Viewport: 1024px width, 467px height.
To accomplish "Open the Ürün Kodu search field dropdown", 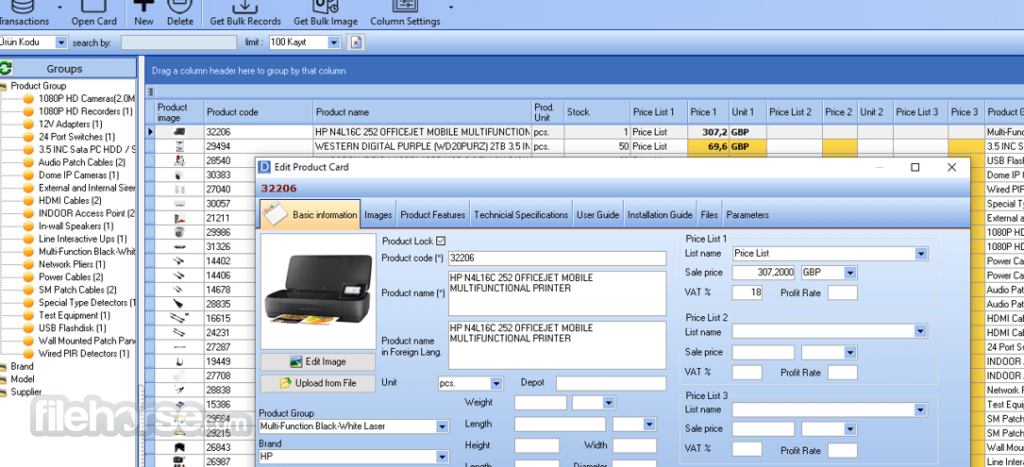I will click(61, 42).
